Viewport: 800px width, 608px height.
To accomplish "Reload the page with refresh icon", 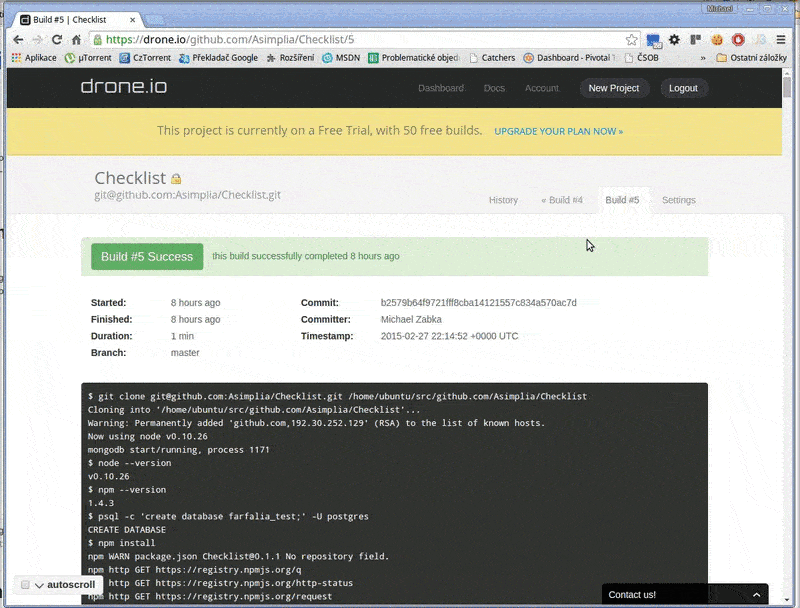I will (x=57, y=40).
